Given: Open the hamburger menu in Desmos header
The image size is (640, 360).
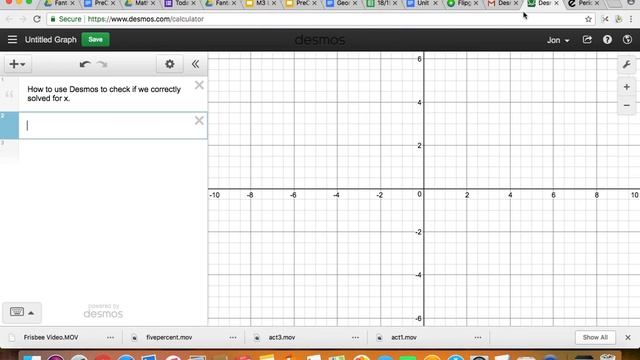Looking at the screenshot, I should (12, 40).
